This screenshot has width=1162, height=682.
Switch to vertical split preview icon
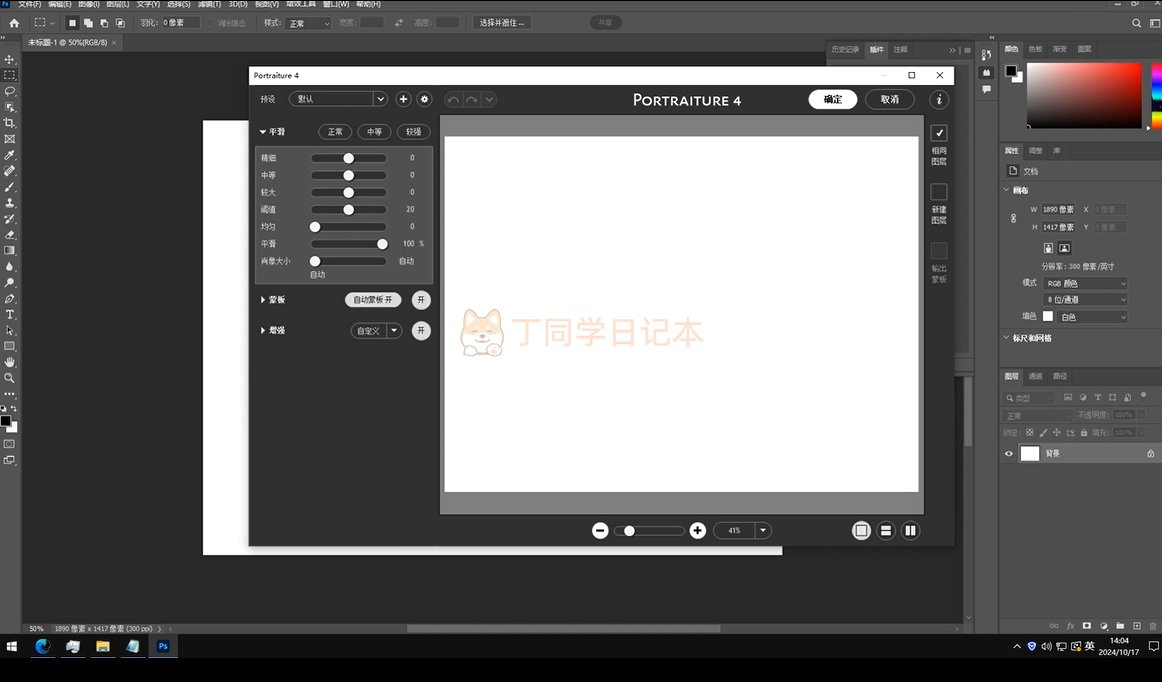[x=910, y=531]
